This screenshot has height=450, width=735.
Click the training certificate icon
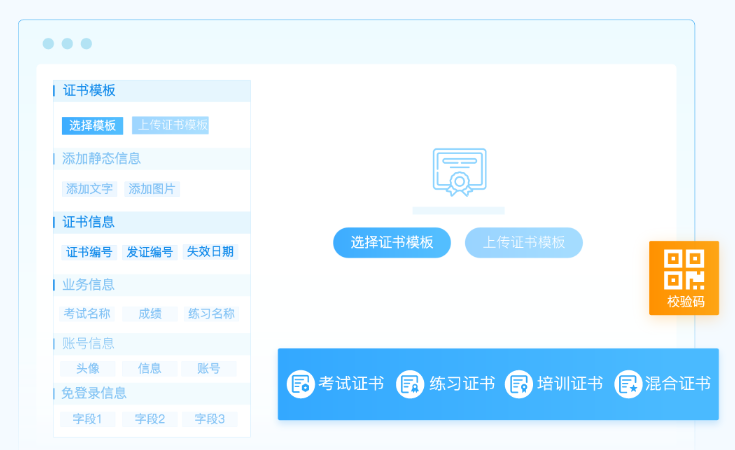518,384
